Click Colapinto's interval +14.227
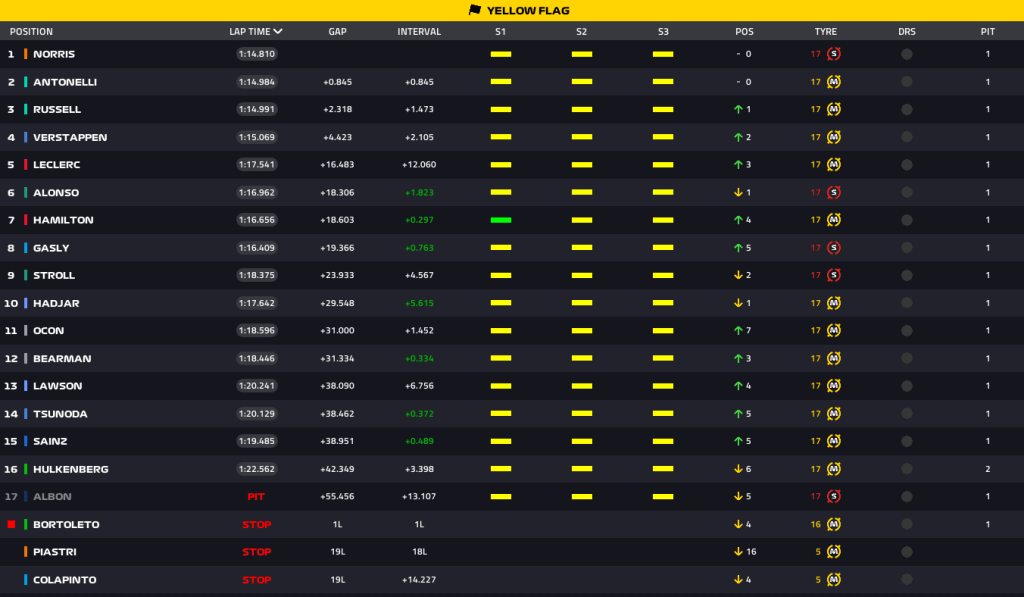The height and width of the screenshot is (597, 1024). pos(419,579)
